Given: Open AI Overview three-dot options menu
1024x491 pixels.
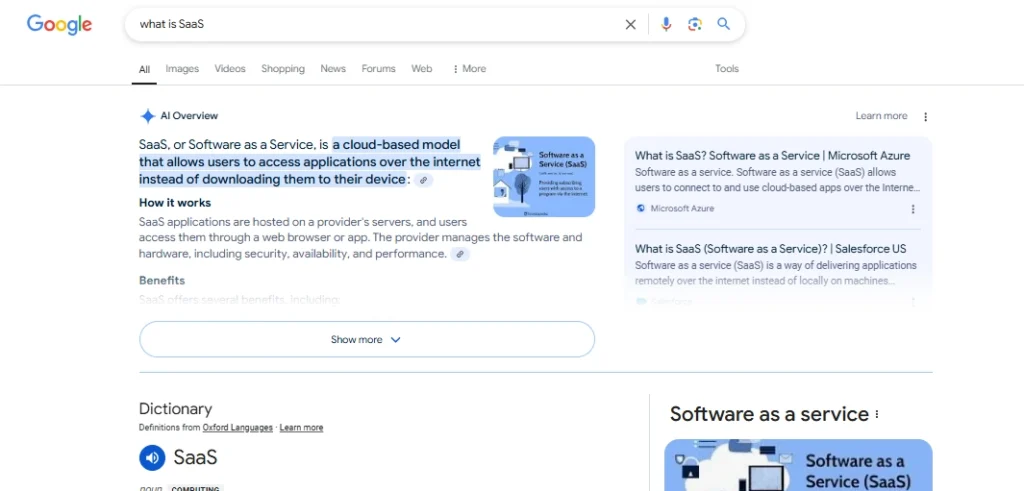Looking at the screenshot, I should [925, 117].
